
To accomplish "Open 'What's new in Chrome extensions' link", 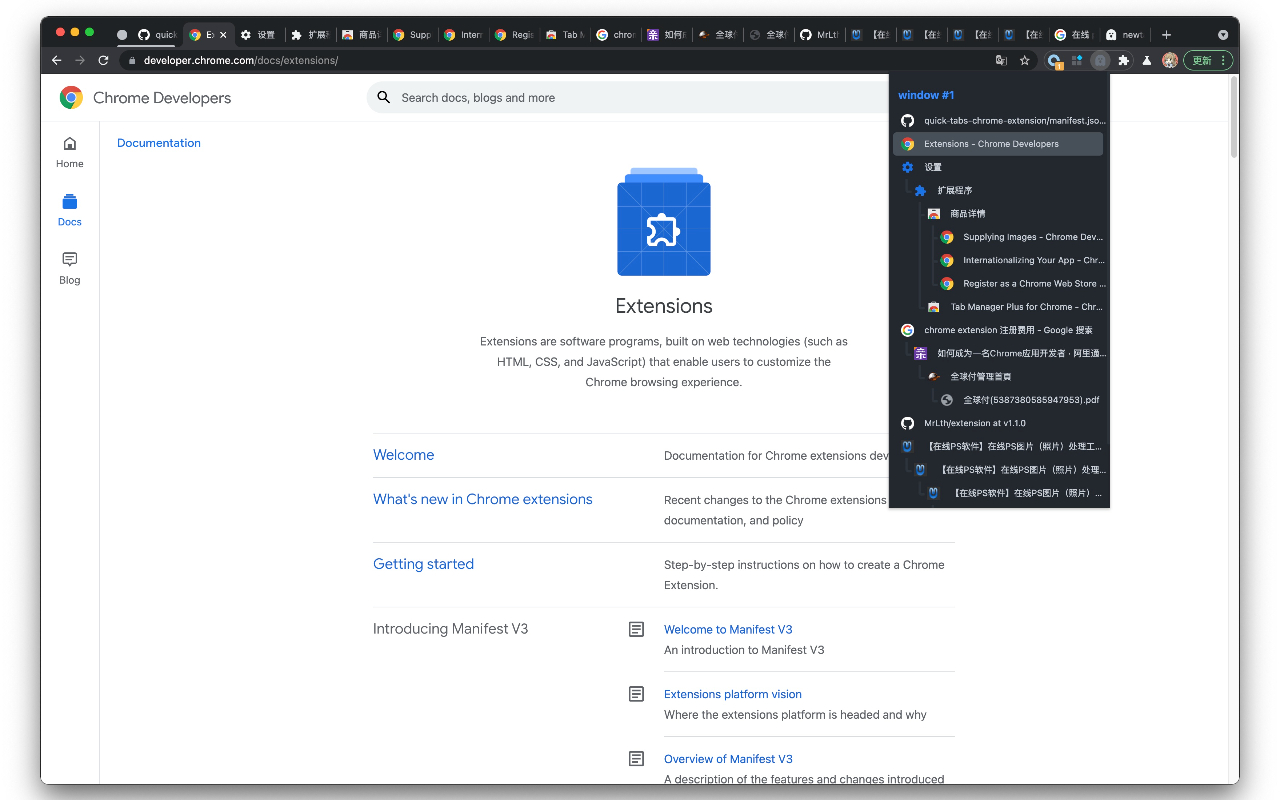I will [x=483, y=499].
